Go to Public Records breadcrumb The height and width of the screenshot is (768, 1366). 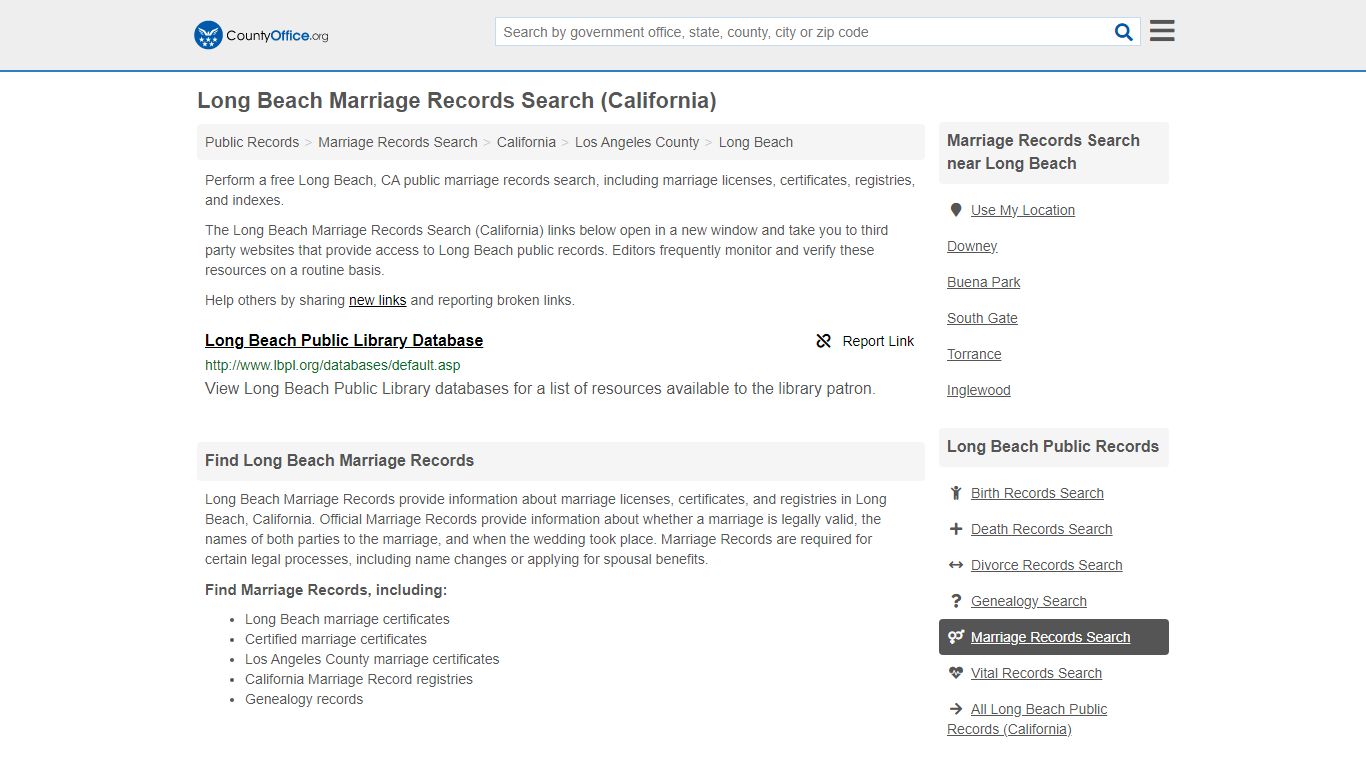pos(252,142)
